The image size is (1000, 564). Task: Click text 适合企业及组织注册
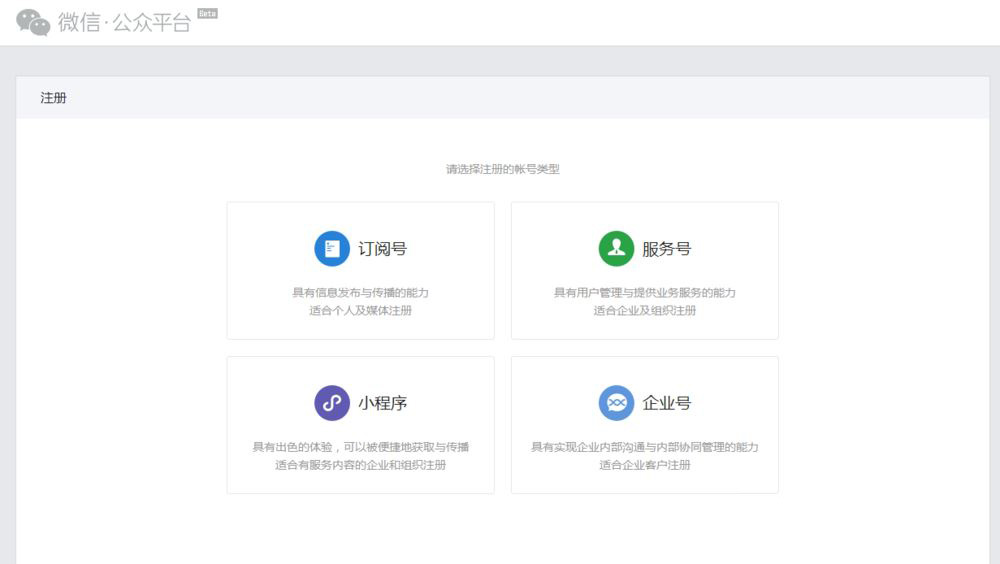click(645, 311)
